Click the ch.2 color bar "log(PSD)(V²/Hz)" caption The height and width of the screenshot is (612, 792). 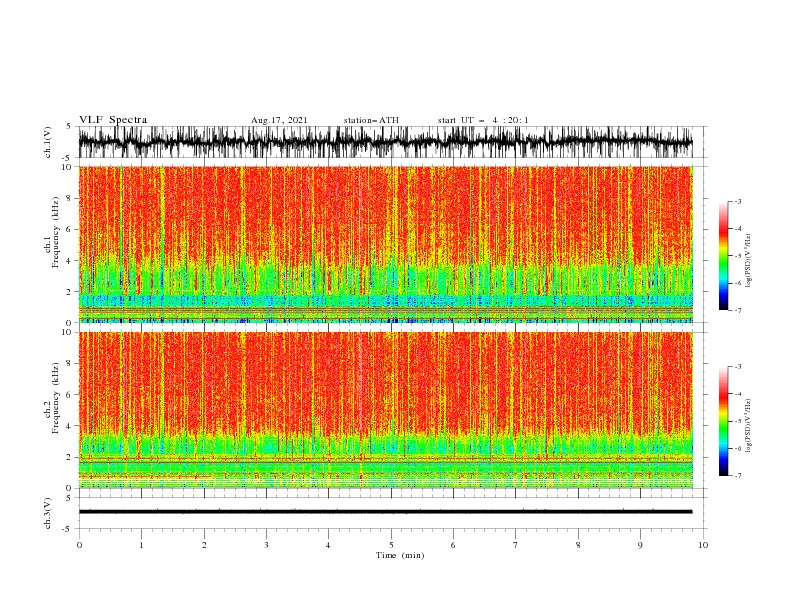tap(748, 426)
